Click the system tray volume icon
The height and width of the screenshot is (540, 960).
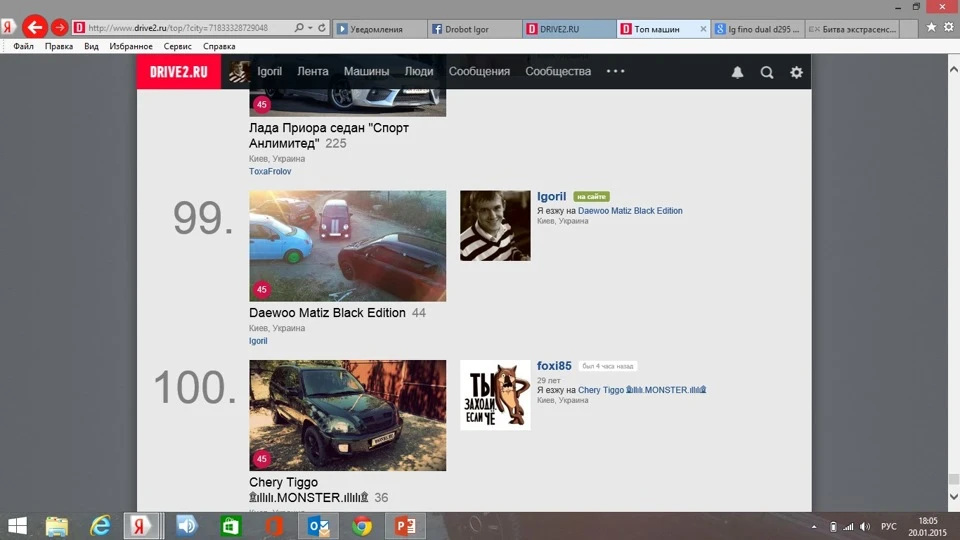865,527
